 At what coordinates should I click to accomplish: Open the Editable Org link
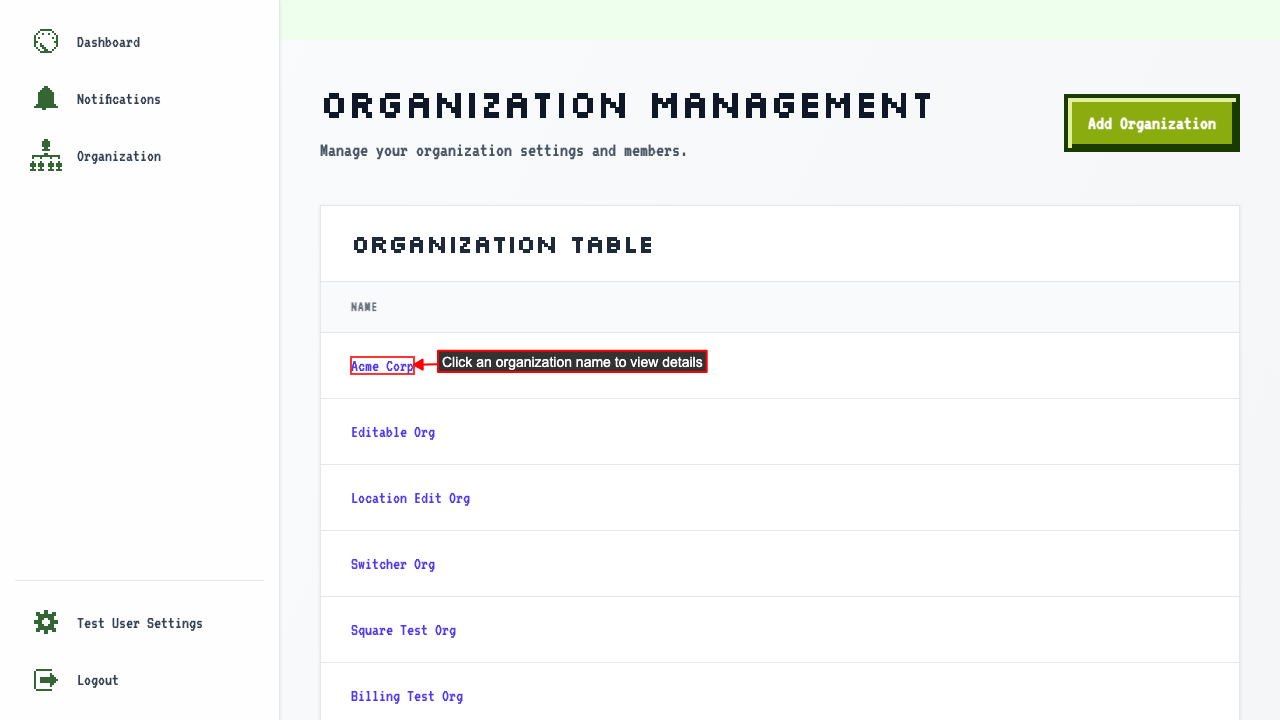click(x=393, y=432)
